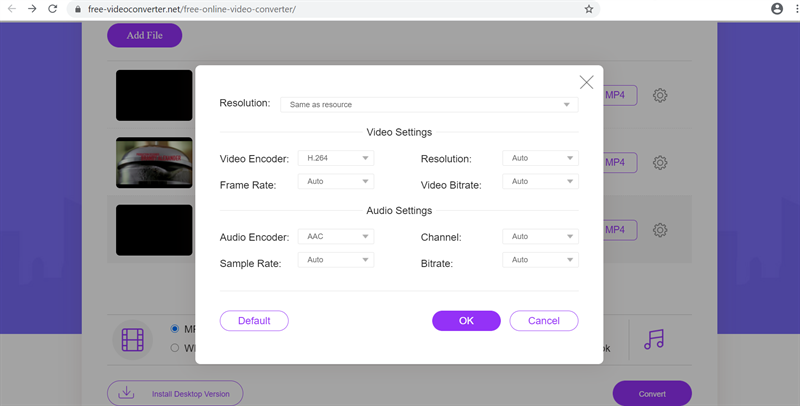Image resolution: width=800 pixels, height=406 pixels.
Task: Close the settings dialog with X icon
Action: click(x=586, y=82)
